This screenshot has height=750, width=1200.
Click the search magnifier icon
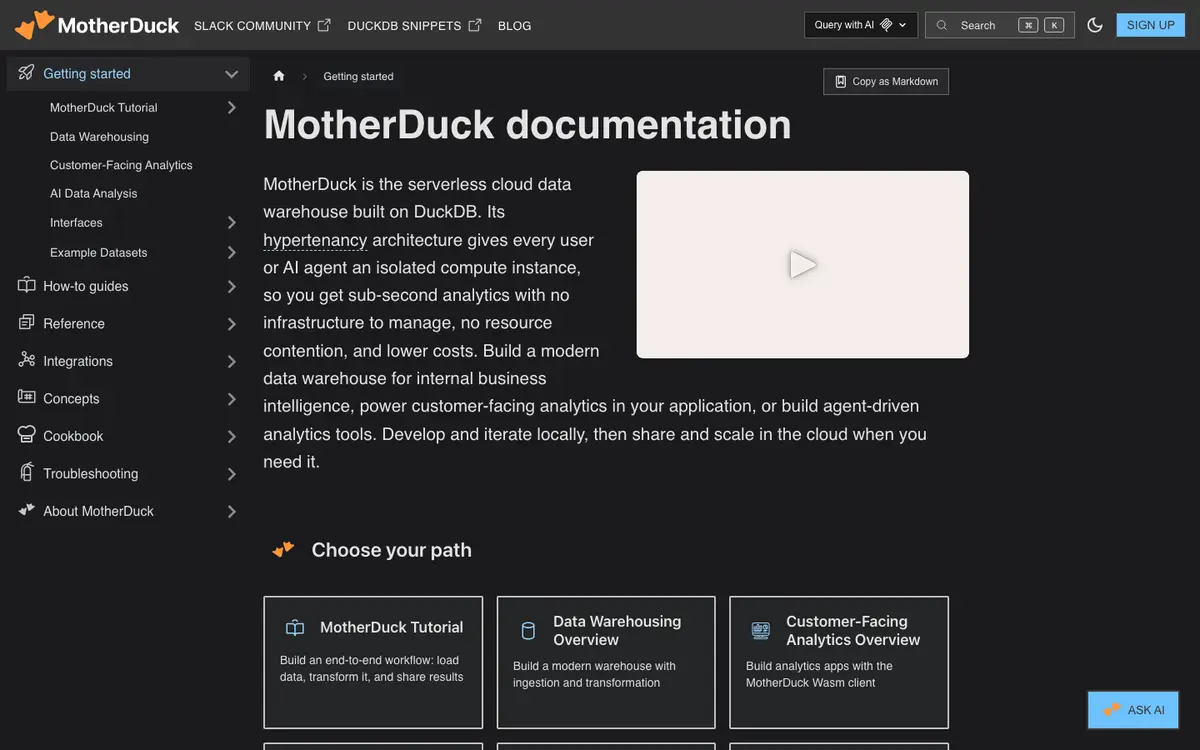pos(942,25)
